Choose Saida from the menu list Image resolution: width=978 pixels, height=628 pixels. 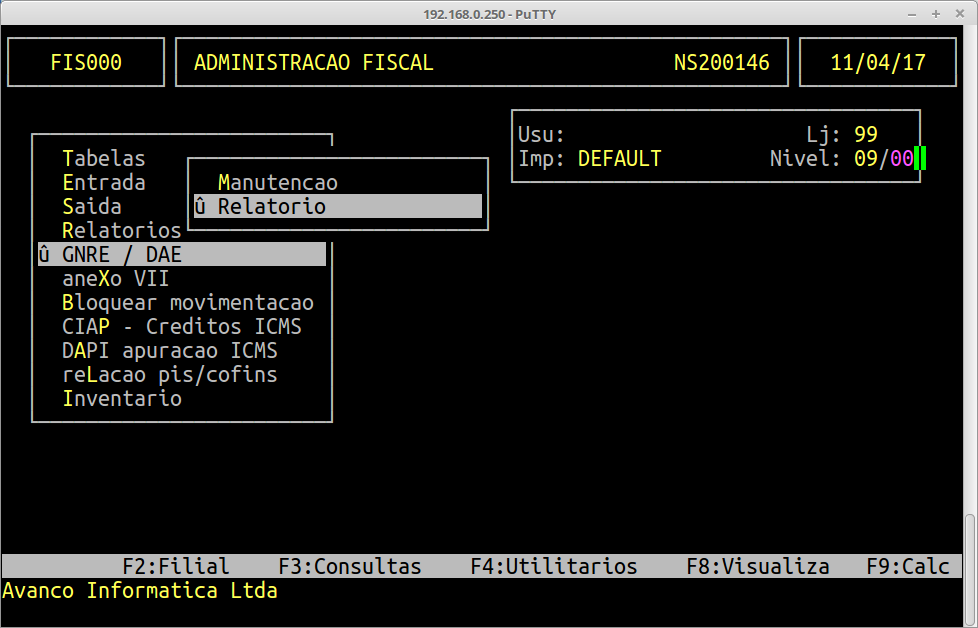click(x=91, y=207)
